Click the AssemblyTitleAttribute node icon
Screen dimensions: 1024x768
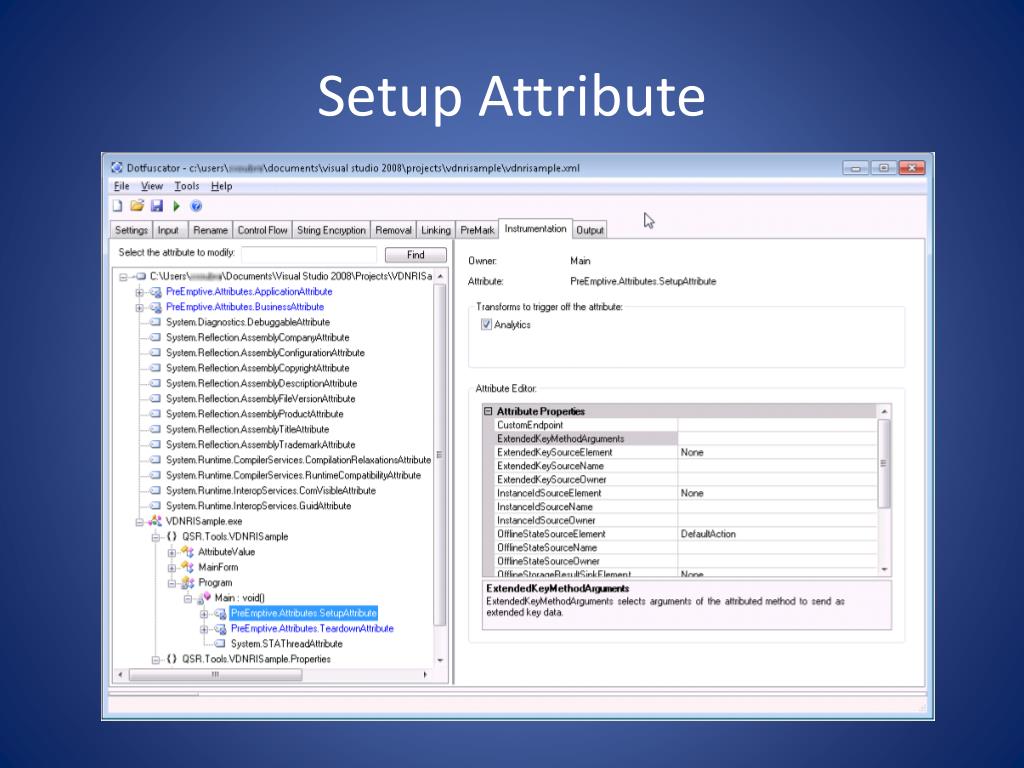coord(155,429)
